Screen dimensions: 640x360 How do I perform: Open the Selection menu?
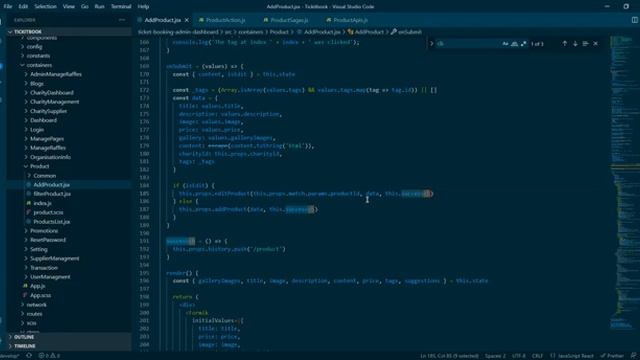point(45,7)
